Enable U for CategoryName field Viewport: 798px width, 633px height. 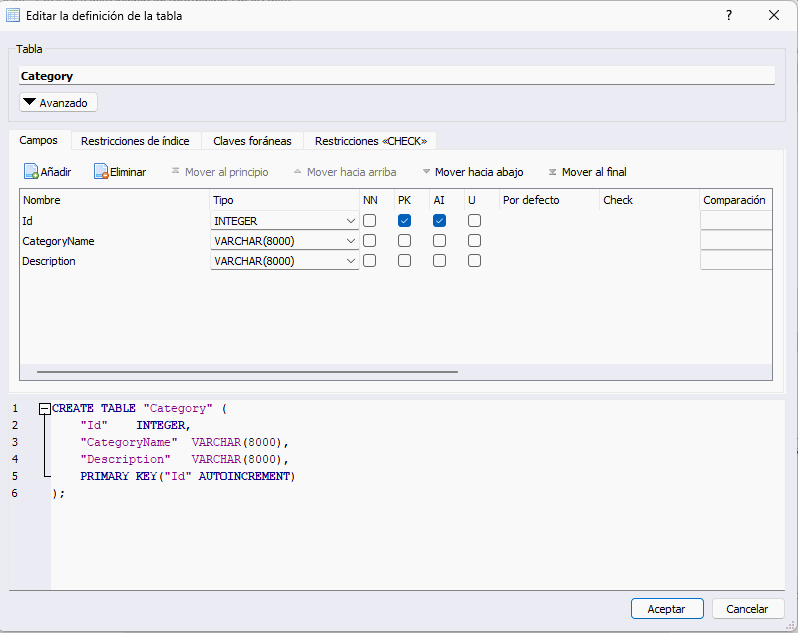coord(474,241)
